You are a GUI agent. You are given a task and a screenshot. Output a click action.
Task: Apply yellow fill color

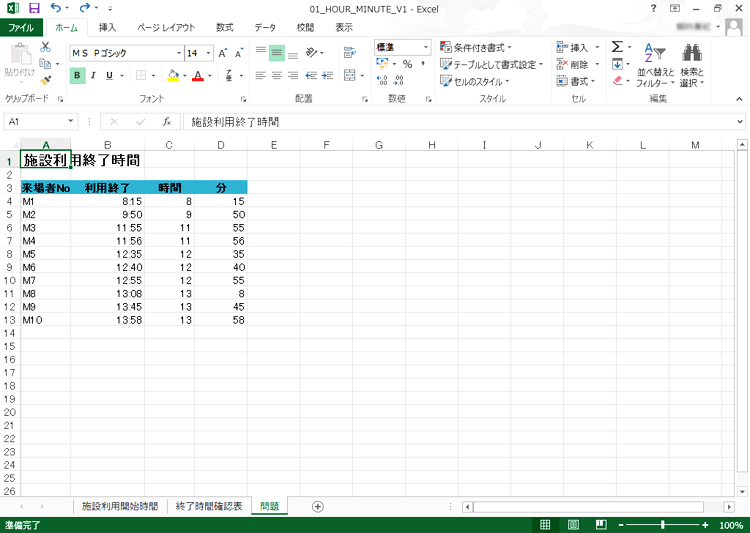point(173,76)
